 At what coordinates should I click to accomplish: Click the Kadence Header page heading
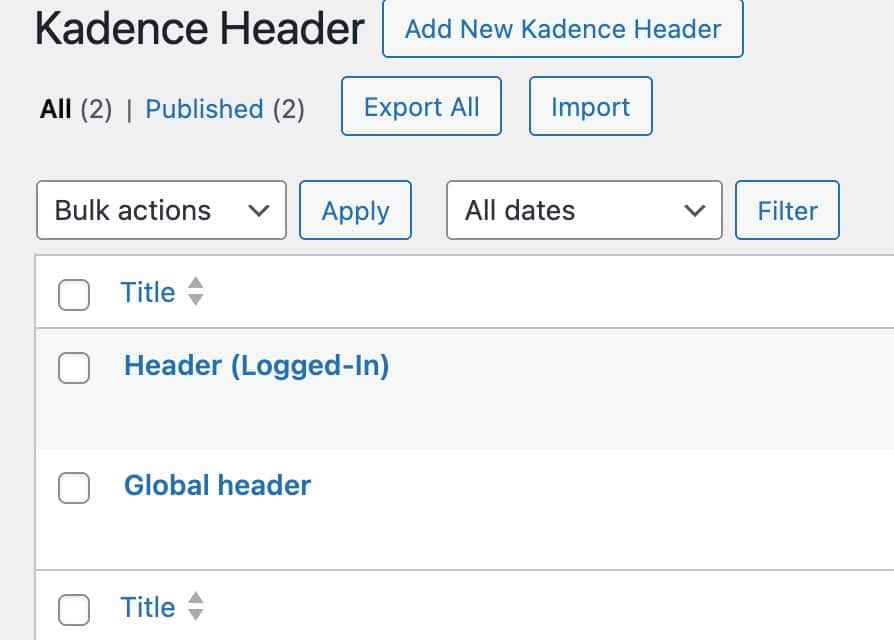point(200,30)
